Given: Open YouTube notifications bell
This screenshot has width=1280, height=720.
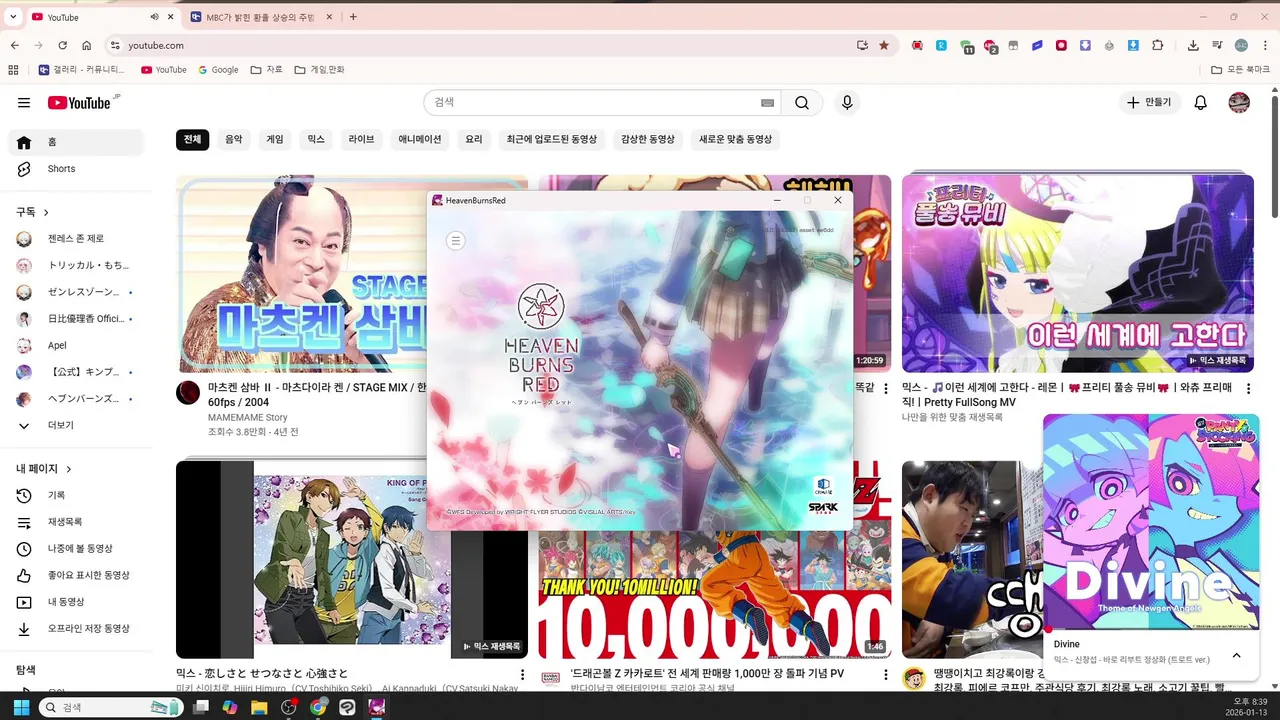Looking at the screenshot, I should pyautogui.click(x=1201, y=102).
